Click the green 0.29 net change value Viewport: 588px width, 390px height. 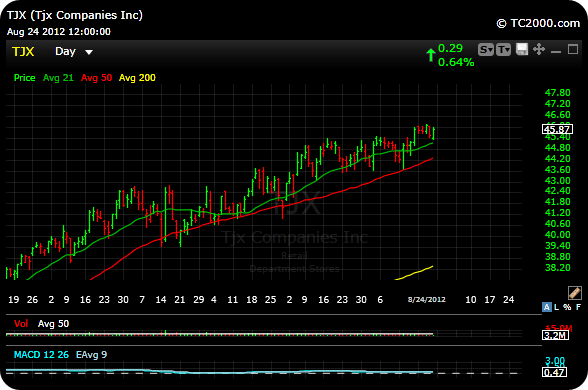click(450, 48)
